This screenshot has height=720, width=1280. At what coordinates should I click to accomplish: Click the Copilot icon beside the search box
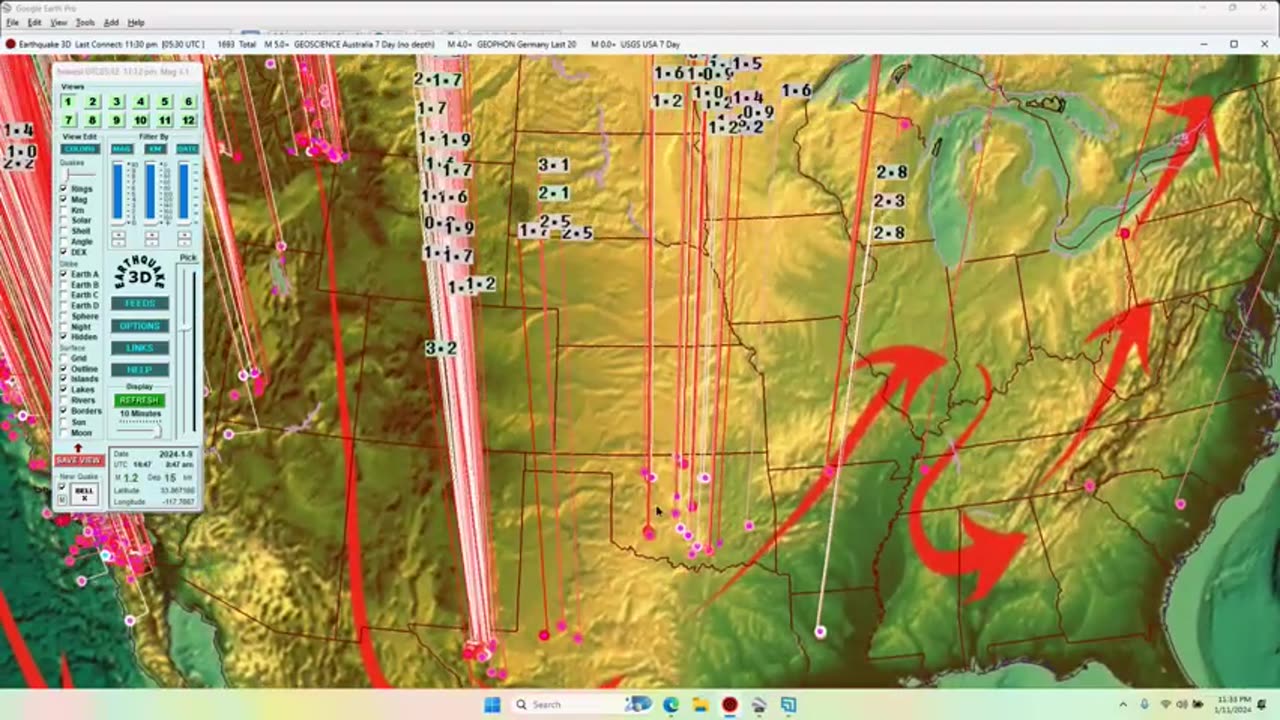coord(638,705)
